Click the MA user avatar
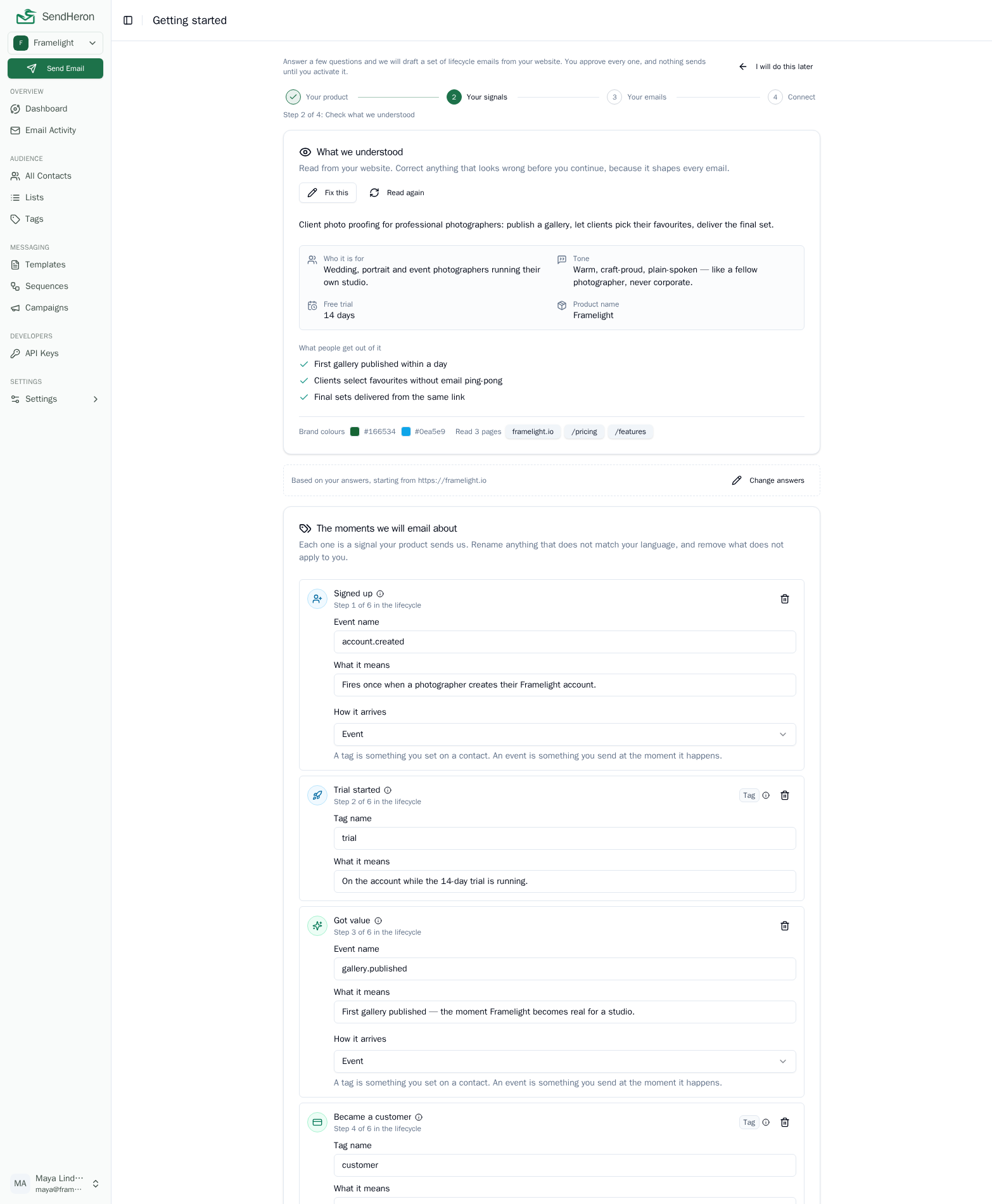Viewport: 992px width, 1204px height. point(20,1184)
